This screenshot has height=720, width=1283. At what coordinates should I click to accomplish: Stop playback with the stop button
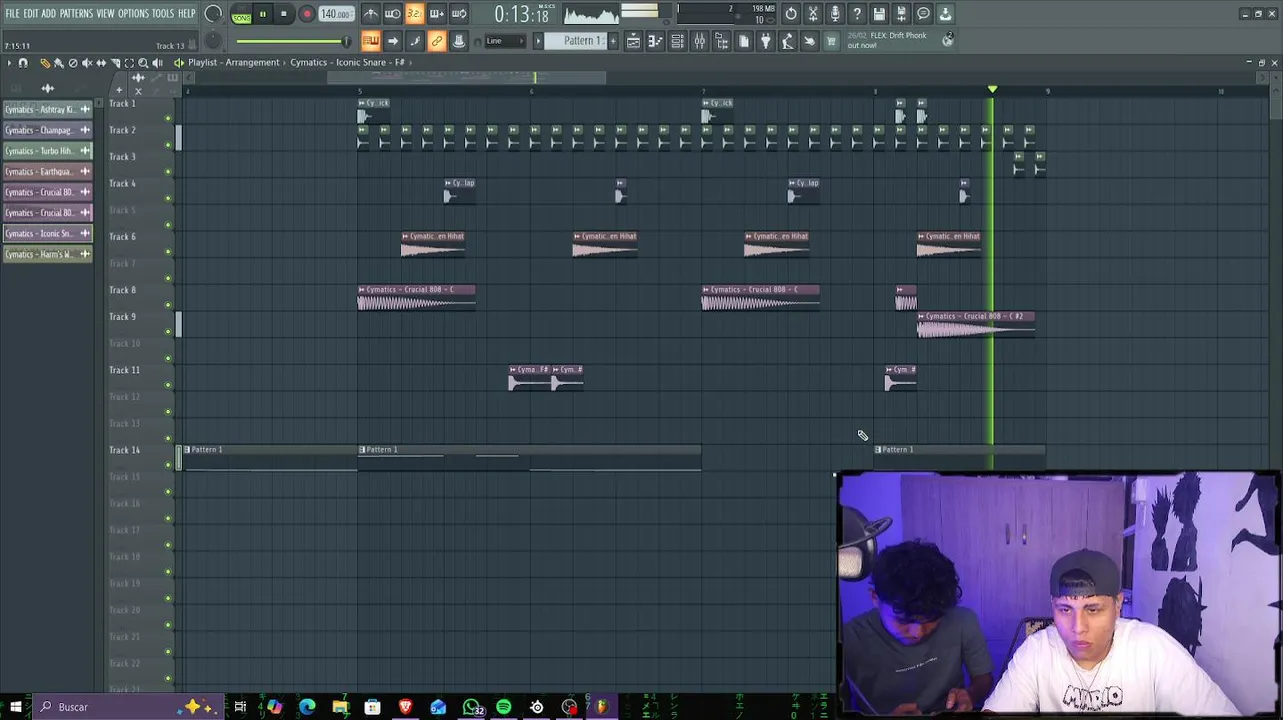pyautogui.click(x=284, y=14)
